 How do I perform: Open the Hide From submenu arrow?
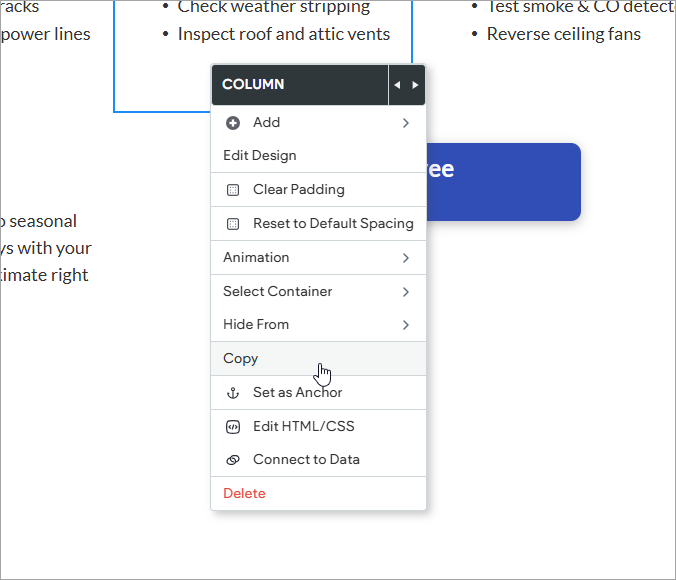(x=406, y=325)
